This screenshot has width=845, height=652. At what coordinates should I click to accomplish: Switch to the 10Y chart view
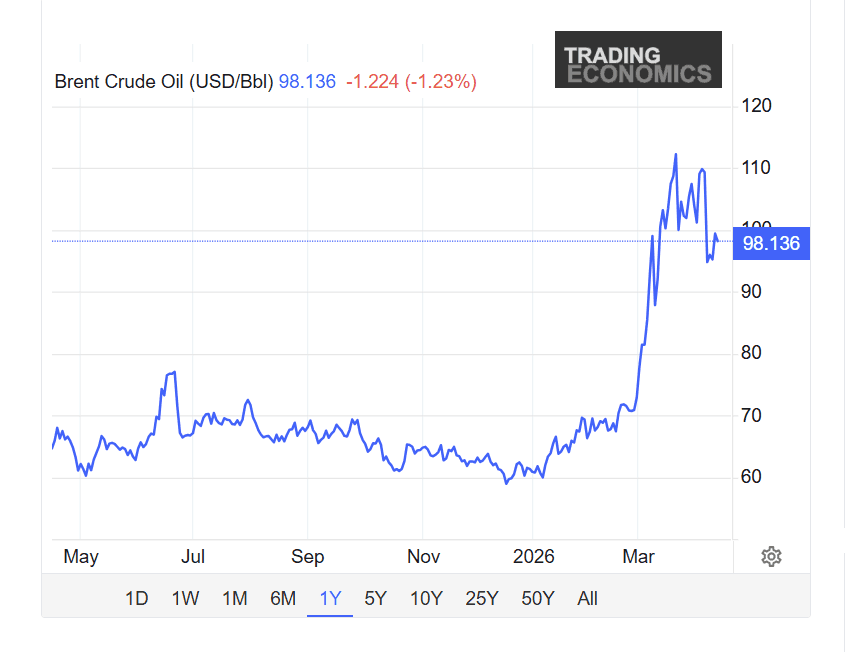click(425, 597)
